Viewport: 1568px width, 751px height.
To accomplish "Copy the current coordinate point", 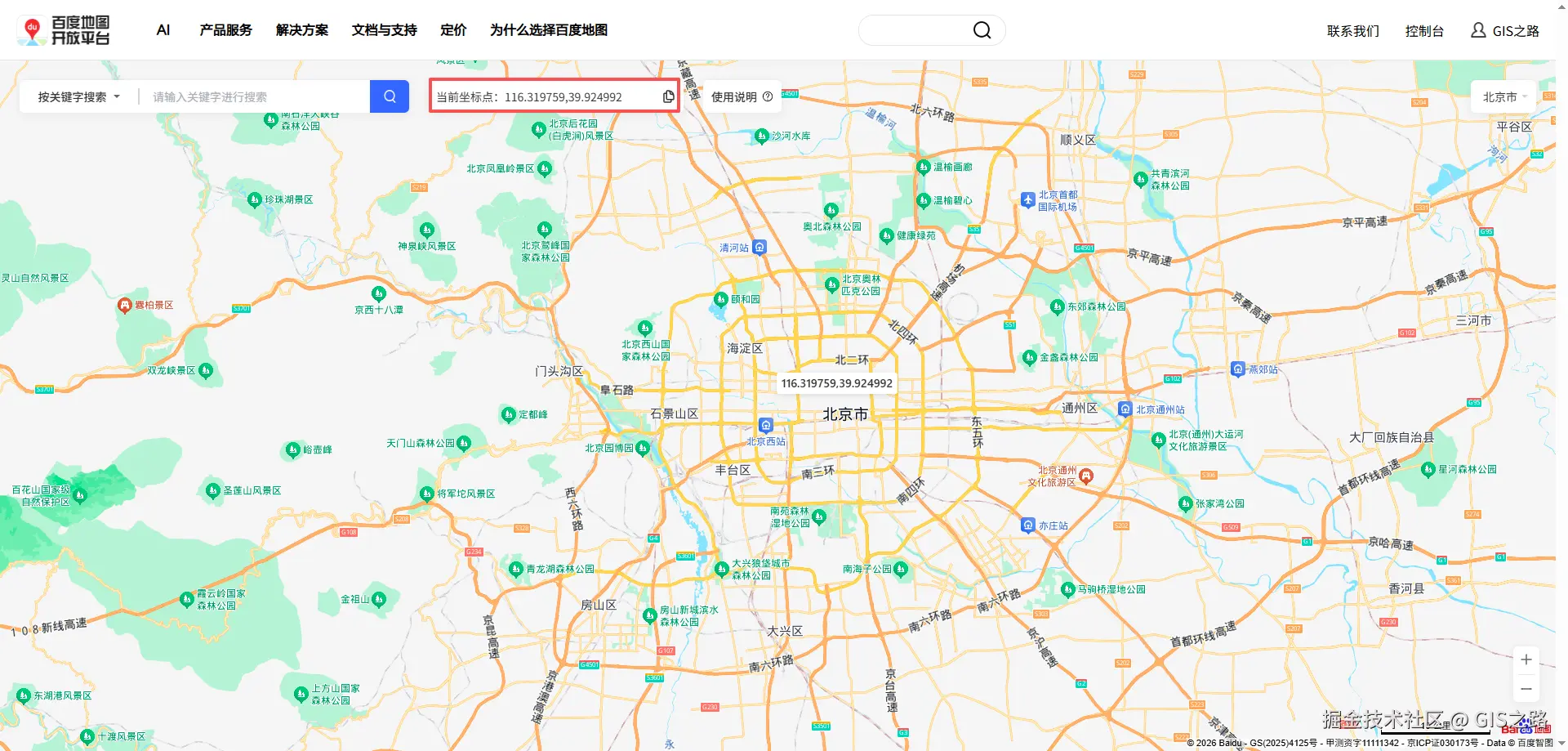I will (x=668, y=96).
